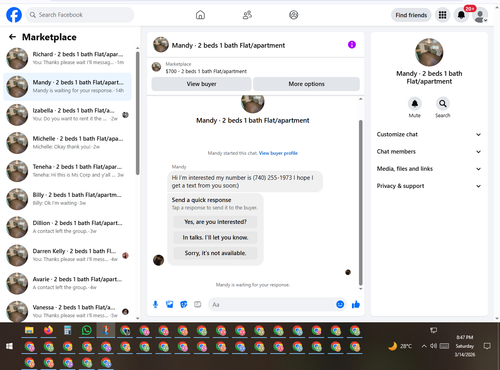Open the Dillion conversation
The height and width of the screenshot is (370, 500).
pyautogui.click(x=67, y=227)
